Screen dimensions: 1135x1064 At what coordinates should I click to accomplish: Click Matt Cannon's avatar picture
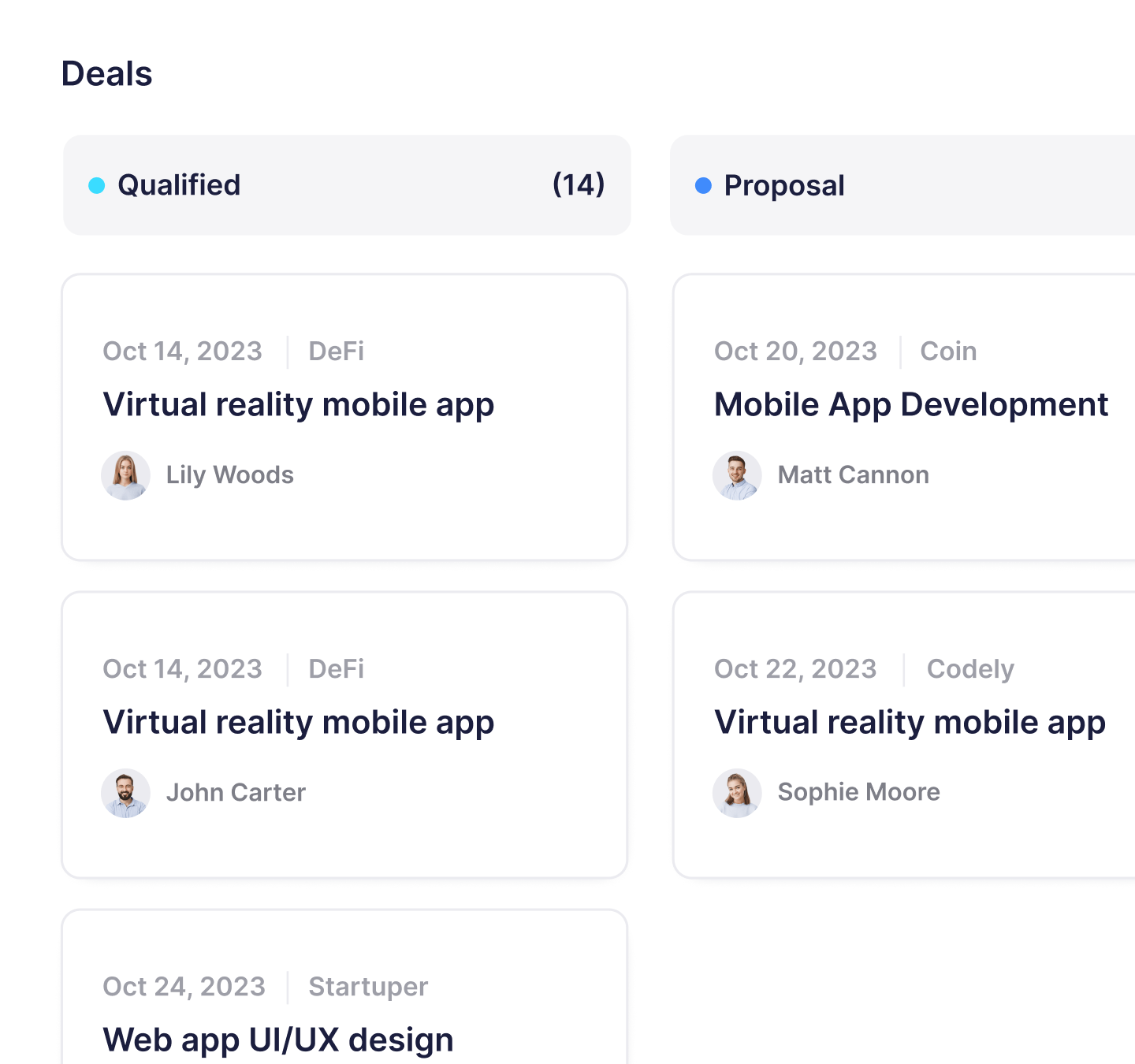[737, 475]
